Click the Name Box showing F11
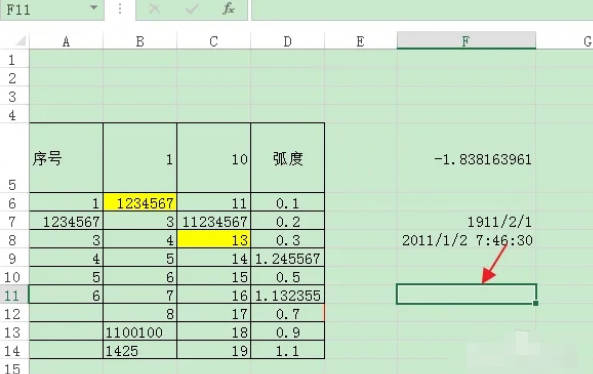 point(52,9)
